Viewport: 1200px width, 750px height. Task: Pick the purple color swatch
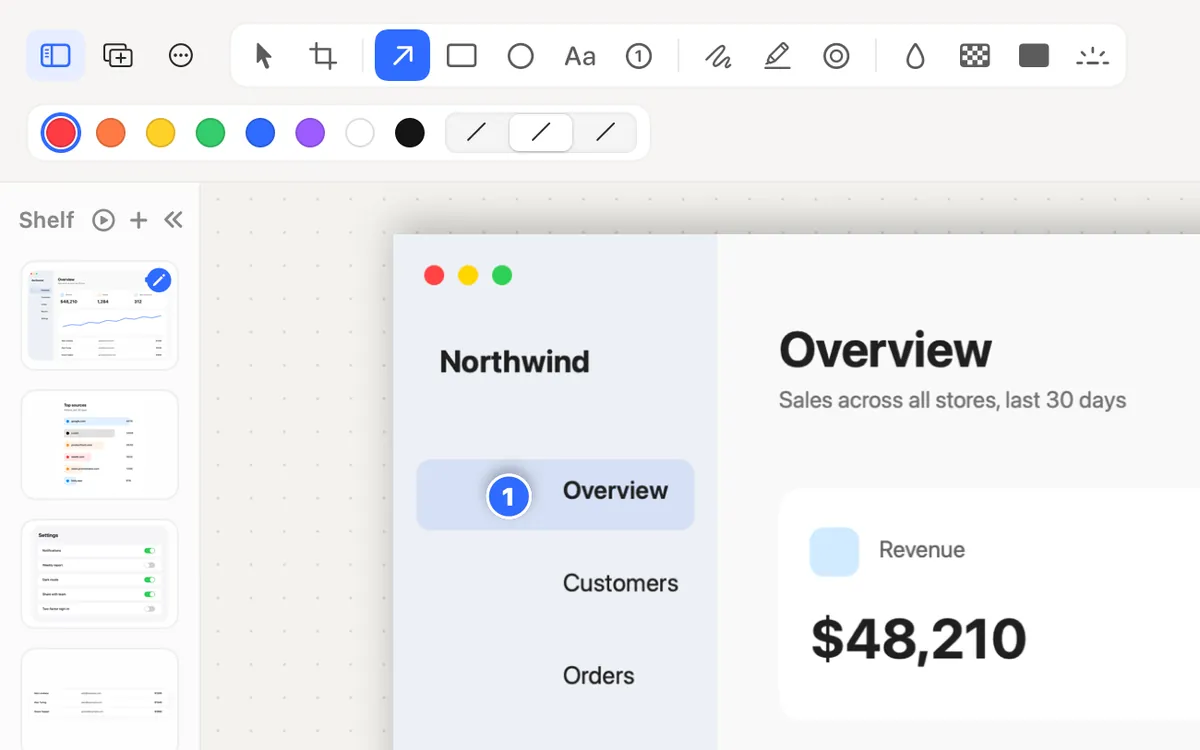pyautogui.click(x=310, y=132)
